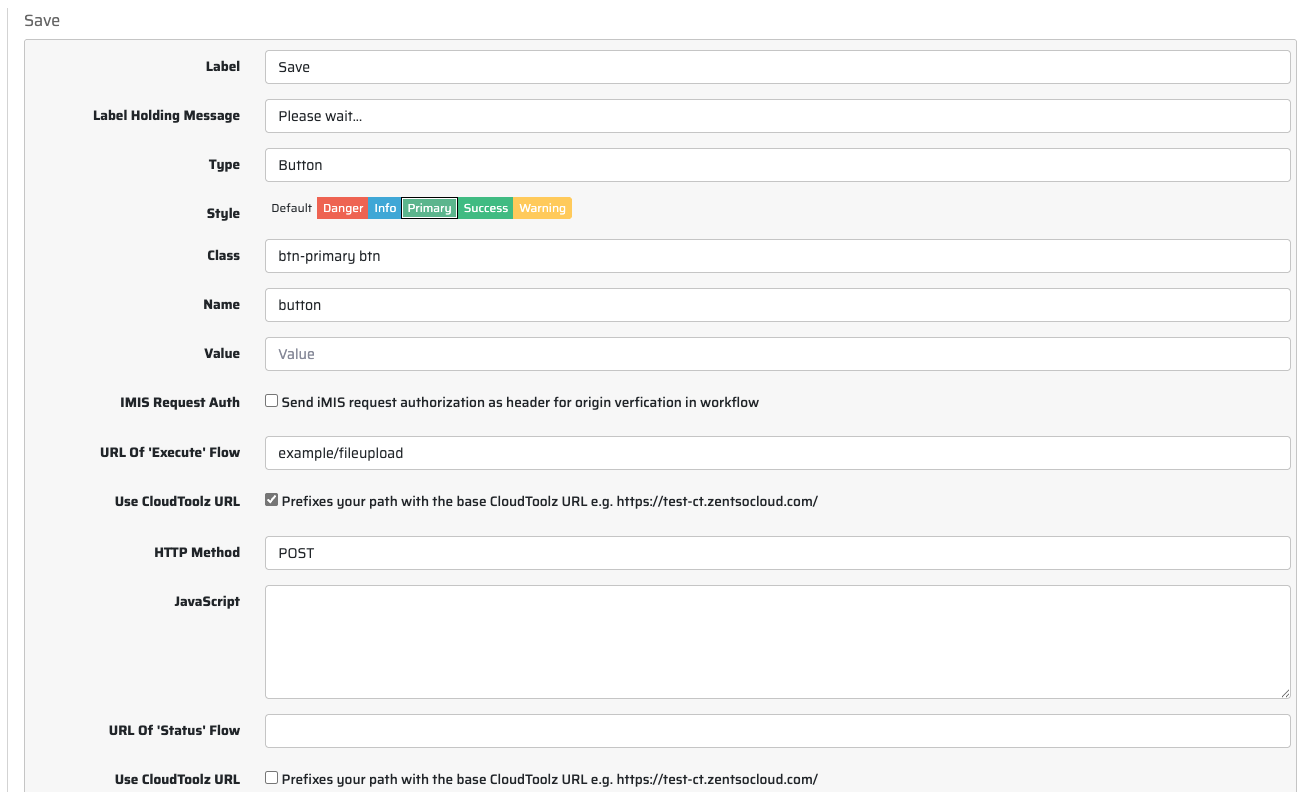
Task: Click inside the JavaScript text area
Action: (x=777, y=641)
